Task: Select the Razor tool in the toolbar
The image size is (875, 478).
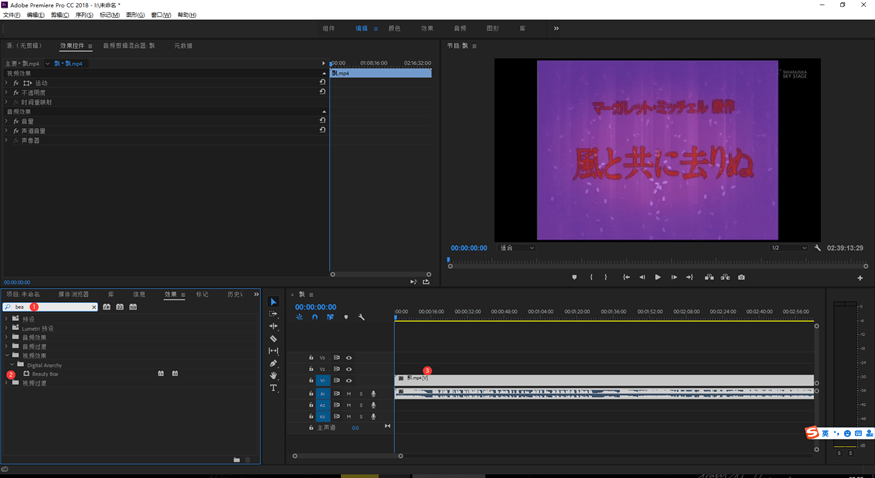Action: (274, 339)
